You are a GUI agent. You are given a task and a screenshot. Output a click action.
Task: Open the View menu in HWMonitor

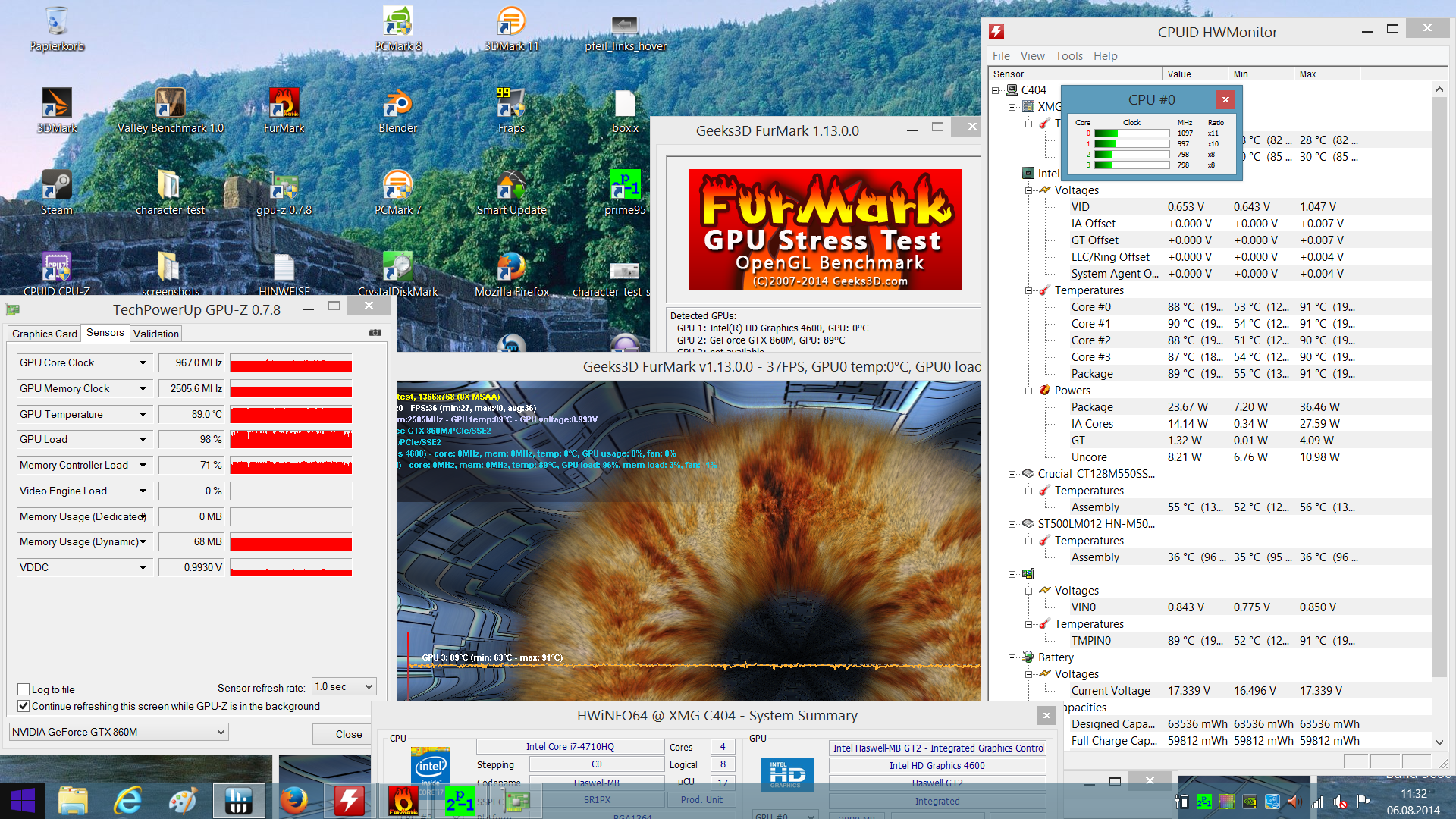point(1032,56)
